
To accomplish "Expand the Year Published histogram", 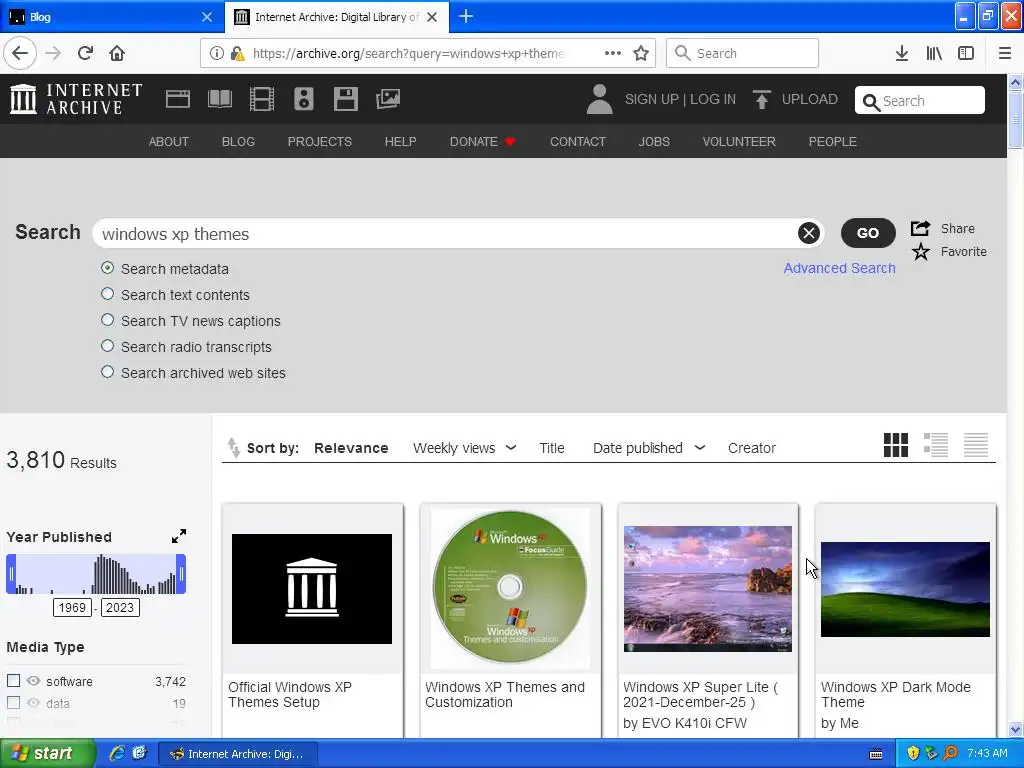I will click(178, 536).
